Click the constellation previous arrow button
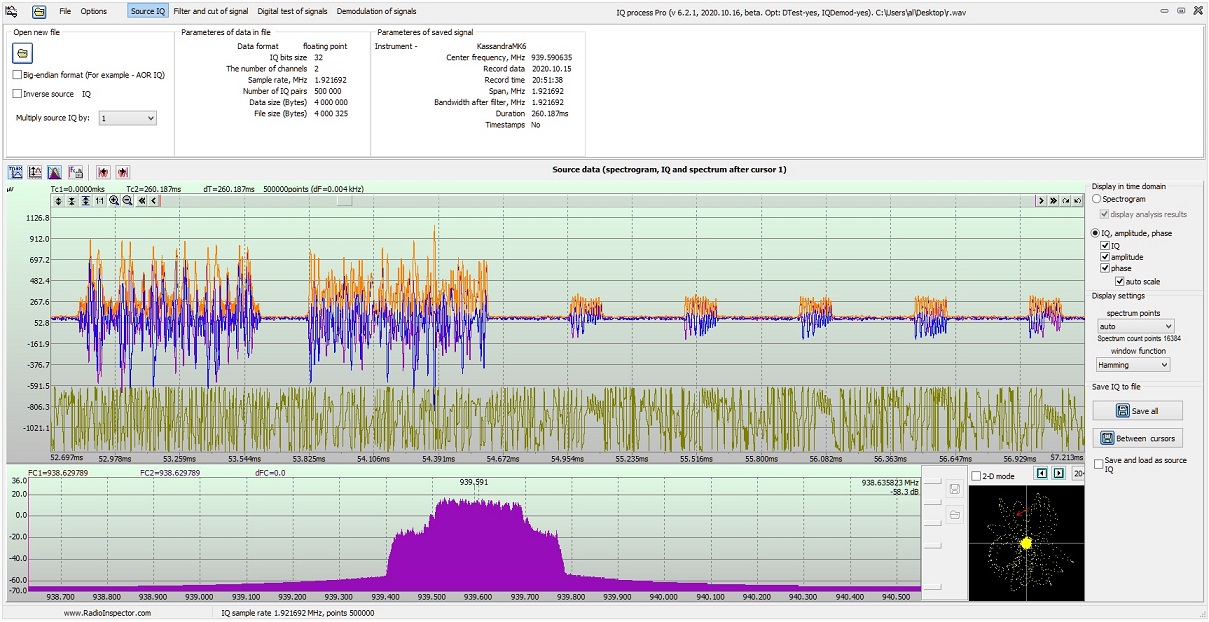 tap(1041, 474)
